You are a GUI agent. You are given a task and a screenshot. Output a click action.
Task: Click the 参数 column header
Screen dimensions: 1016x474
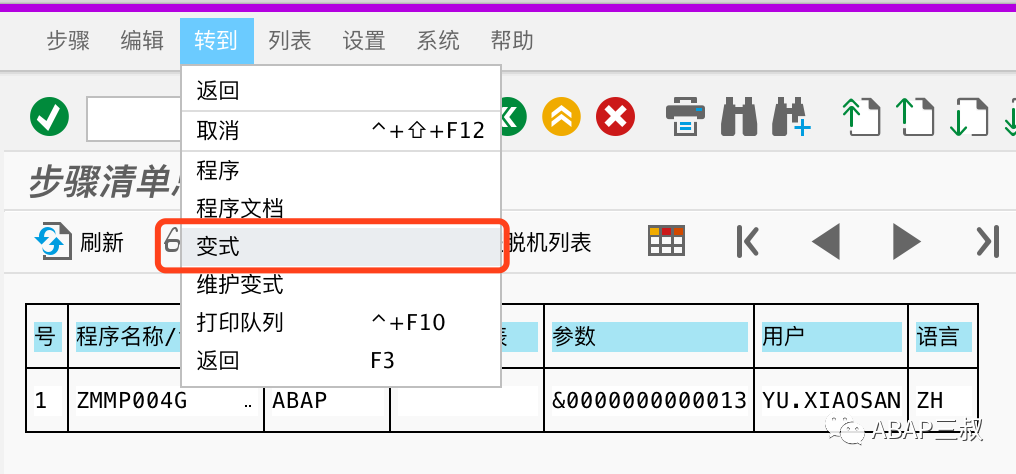click(649, 337)
